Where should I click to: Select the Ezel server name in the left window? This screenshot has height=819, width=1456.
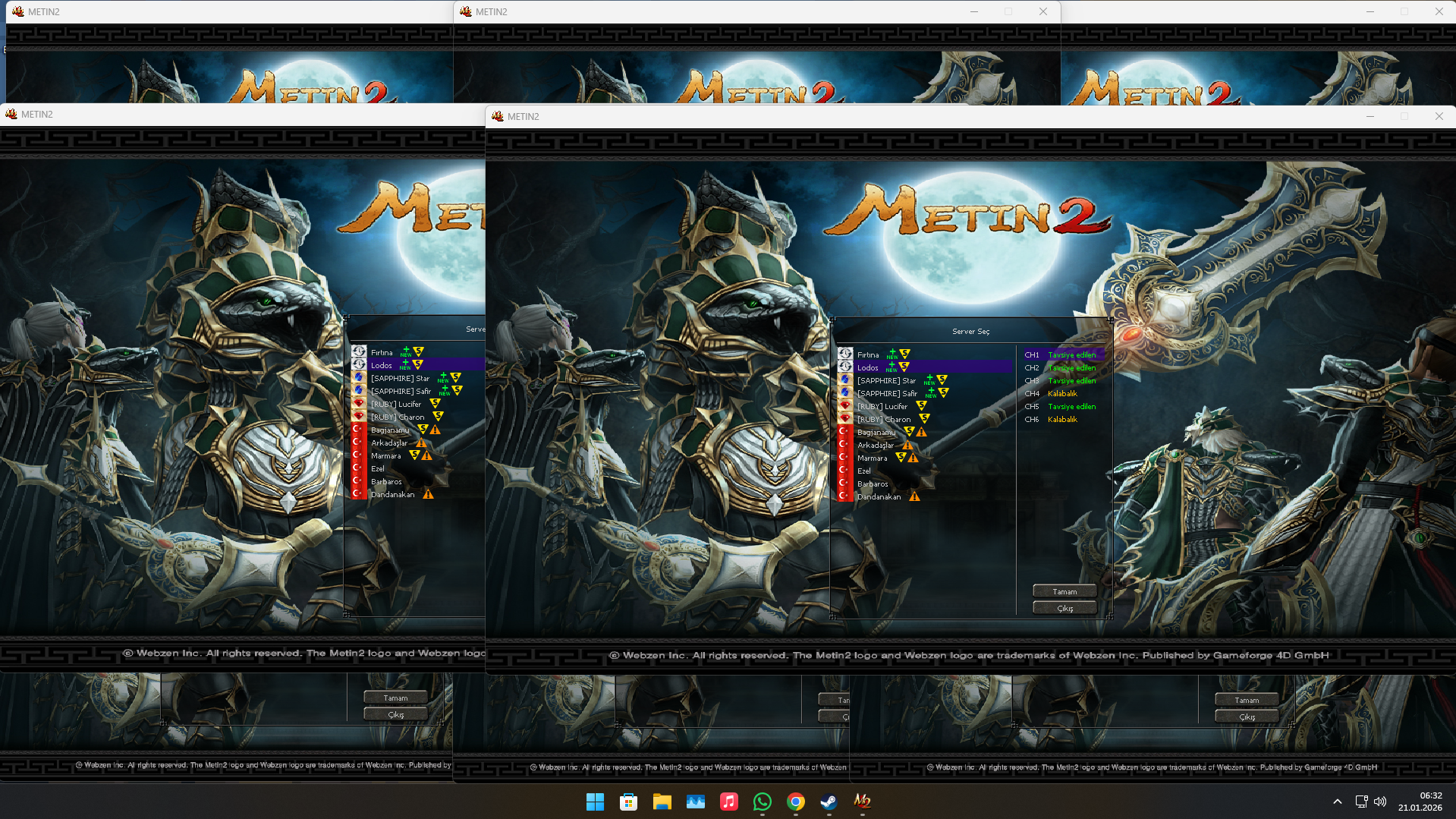(378, 468)
